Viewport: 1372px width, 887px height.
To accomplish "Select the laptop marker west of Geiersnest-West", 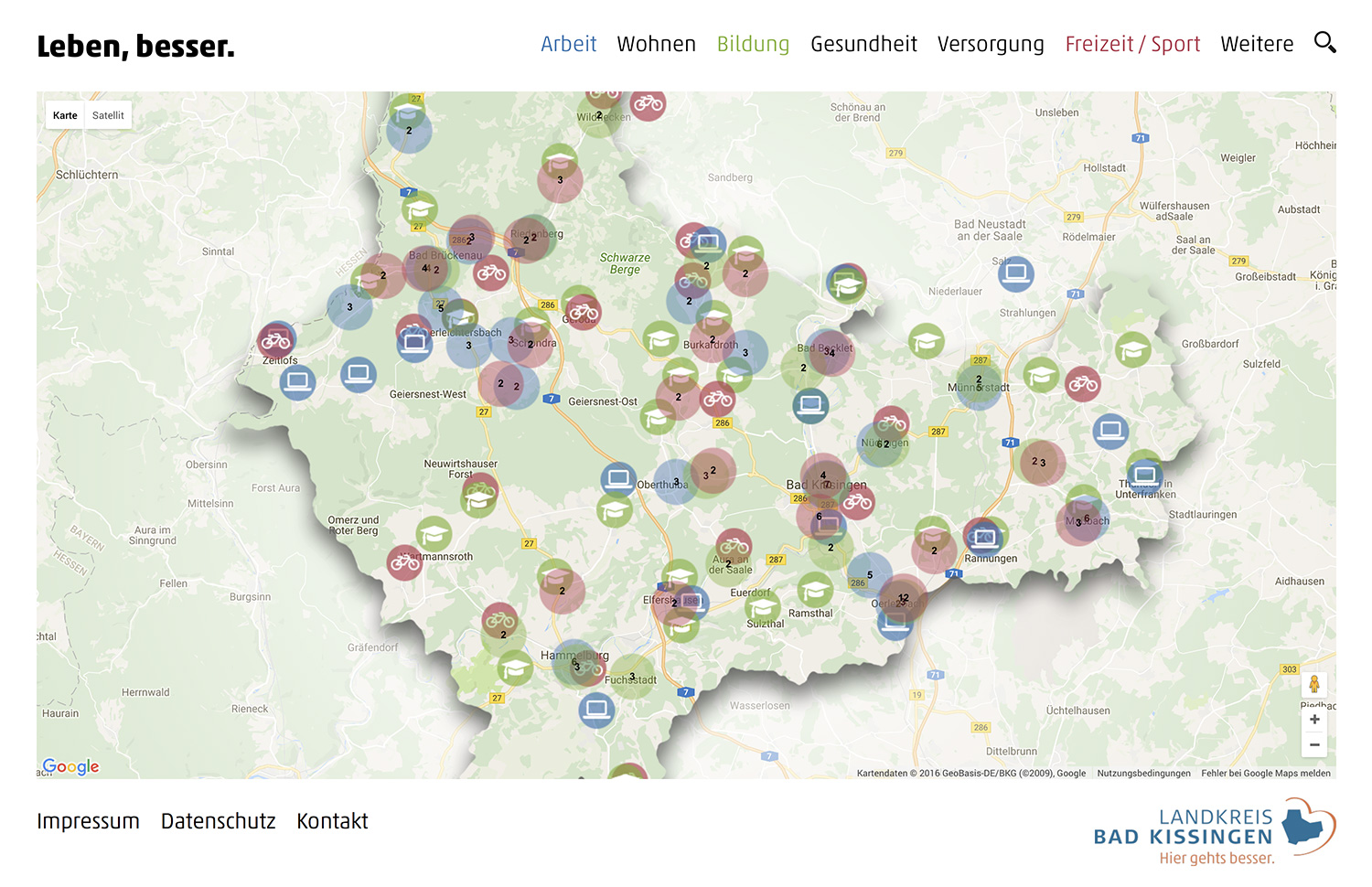I will (x=359, y=374).
